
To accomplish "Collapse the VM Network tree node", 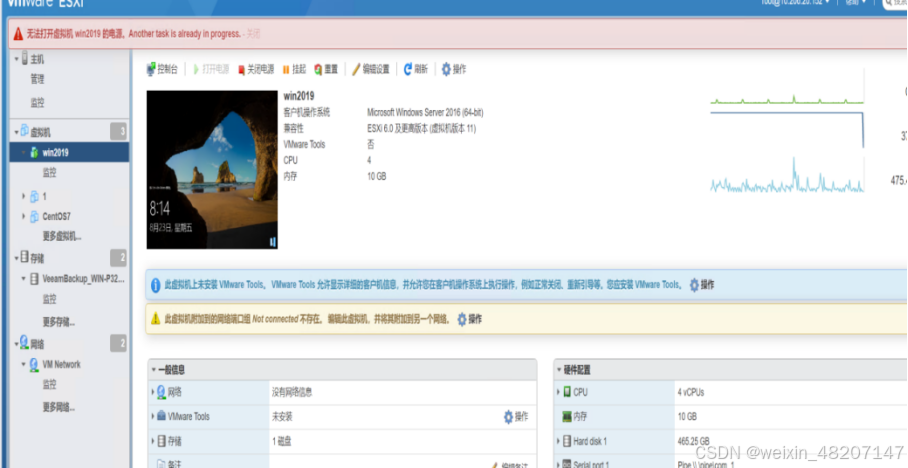I will [24, 364].
